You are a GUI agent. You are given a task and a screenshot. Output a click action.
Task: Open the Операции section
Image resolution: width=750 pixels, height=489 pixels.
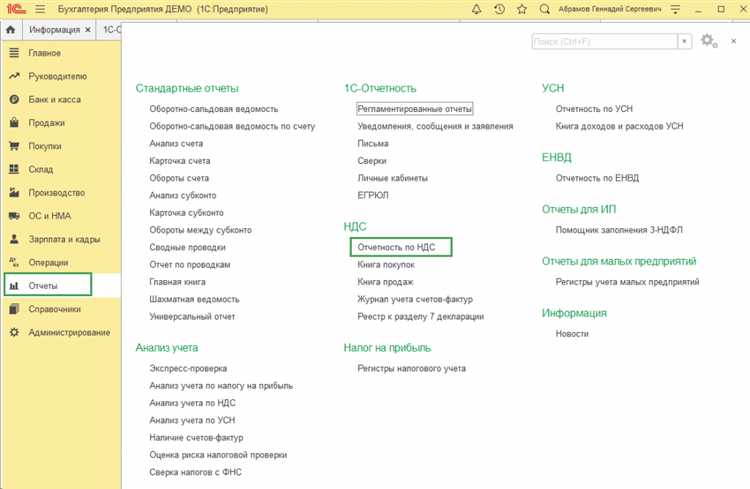48,263
